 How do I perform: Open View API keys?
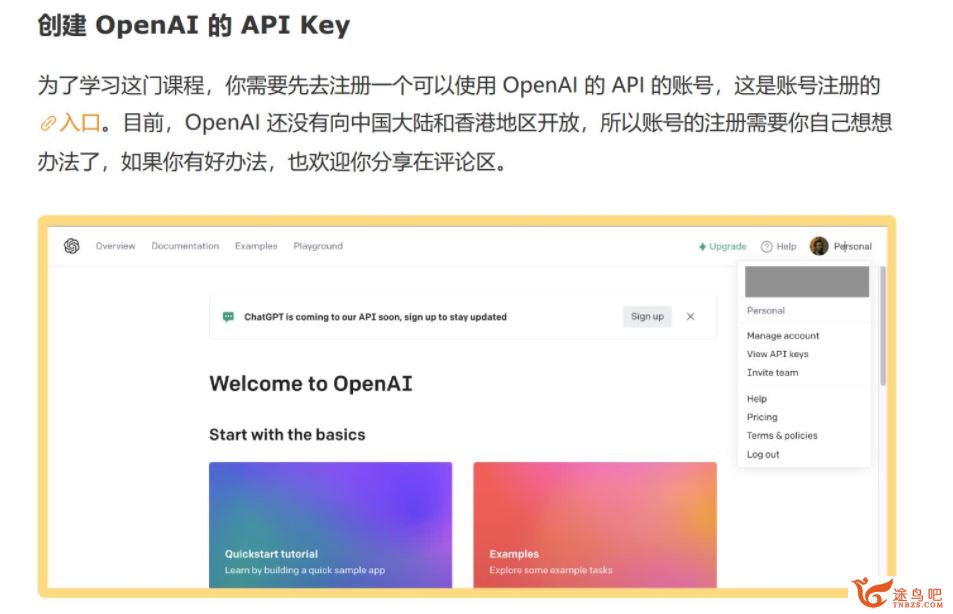(777, 354)
